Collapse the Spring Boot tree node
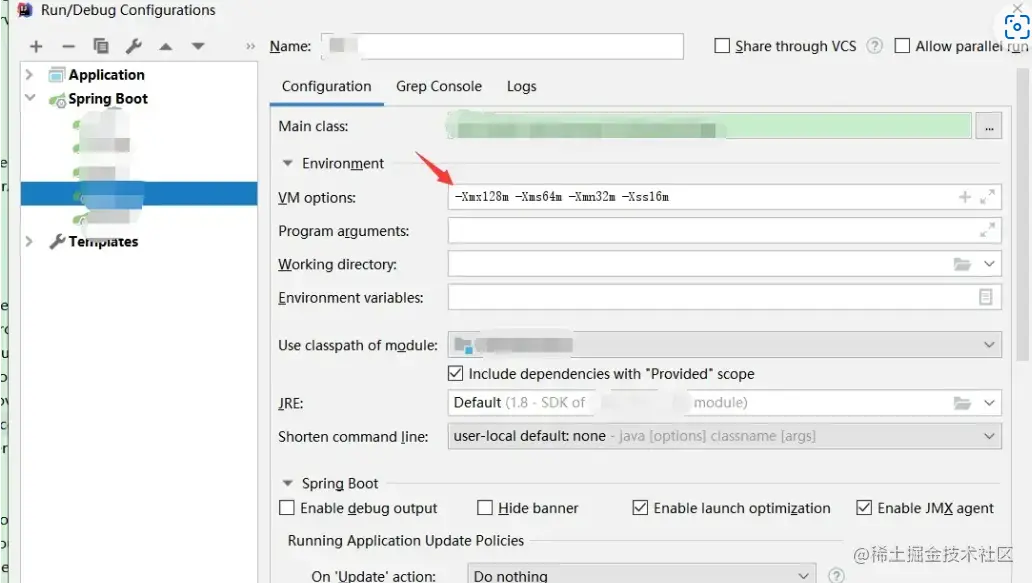Image resolution: width=1032 pixels, height=583 pixels. 30,97
